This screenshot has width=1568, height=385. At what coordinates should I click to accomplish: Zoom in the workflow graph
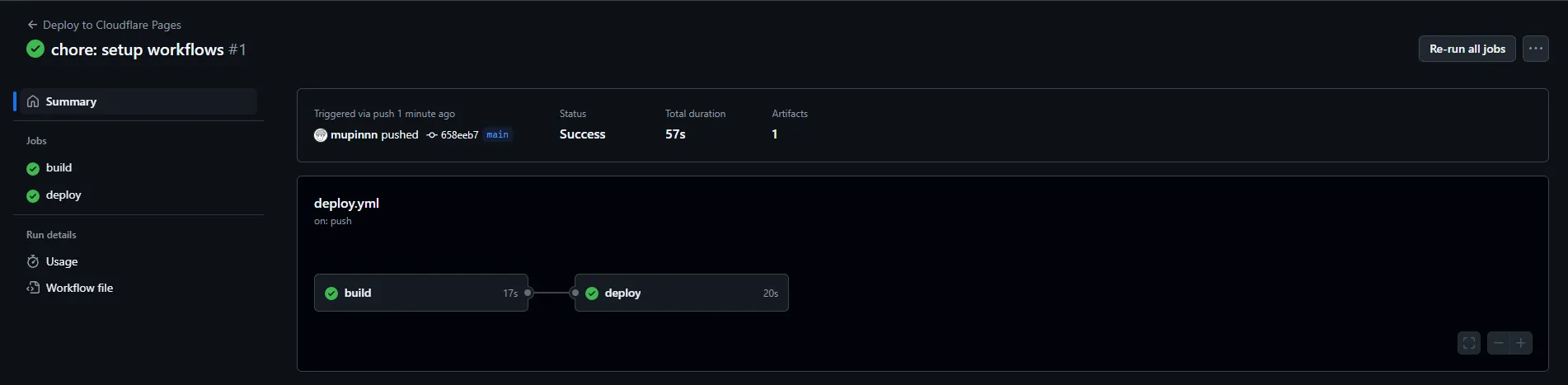1521,343
